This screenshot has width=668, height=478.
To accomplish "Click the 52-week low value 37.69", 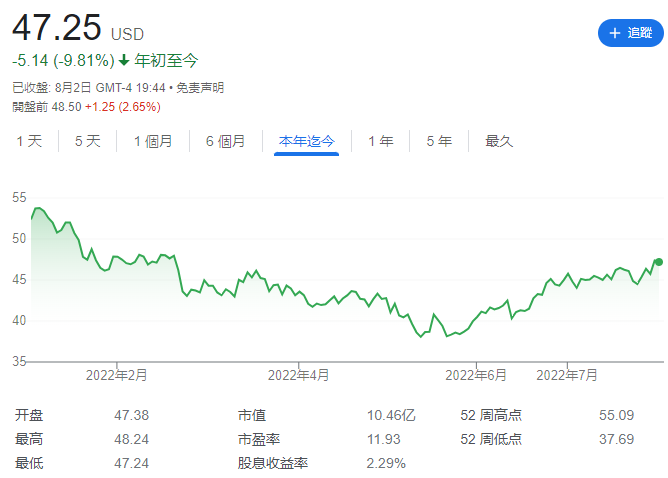I will 616,439.
